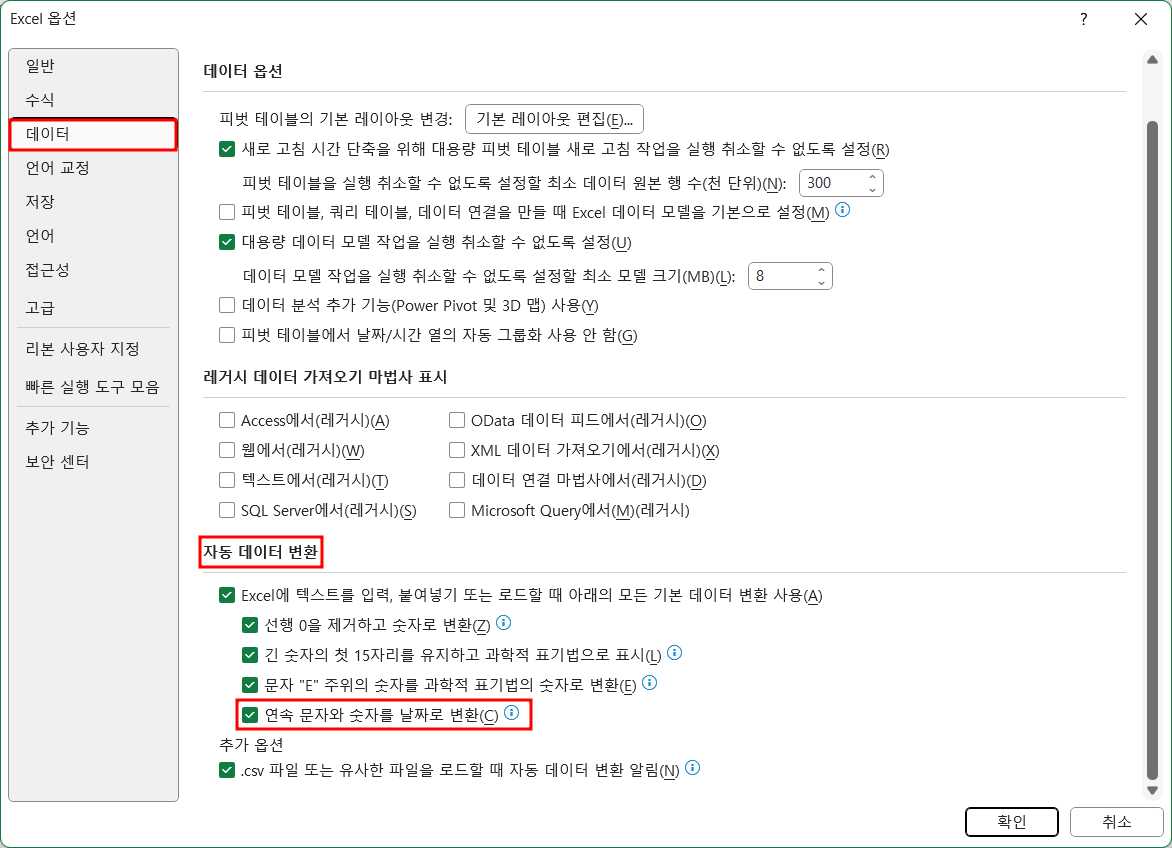
Task: Enable SQL Server에서(레거시) checkbox
Action: click(x=227, y=510)
